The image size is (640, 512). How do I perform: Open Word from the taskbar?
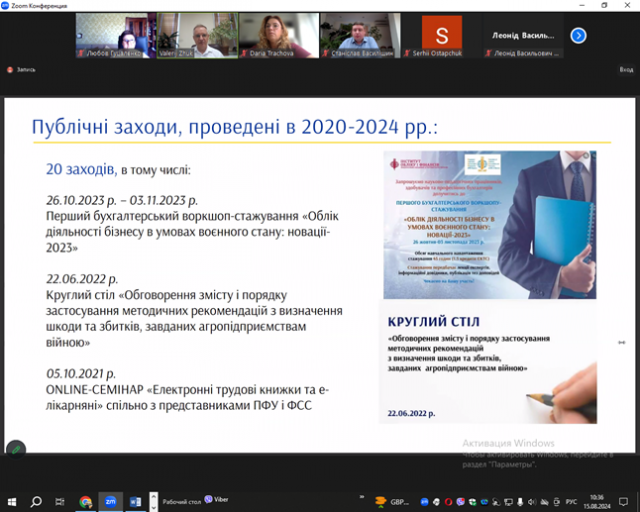(135, 501)
